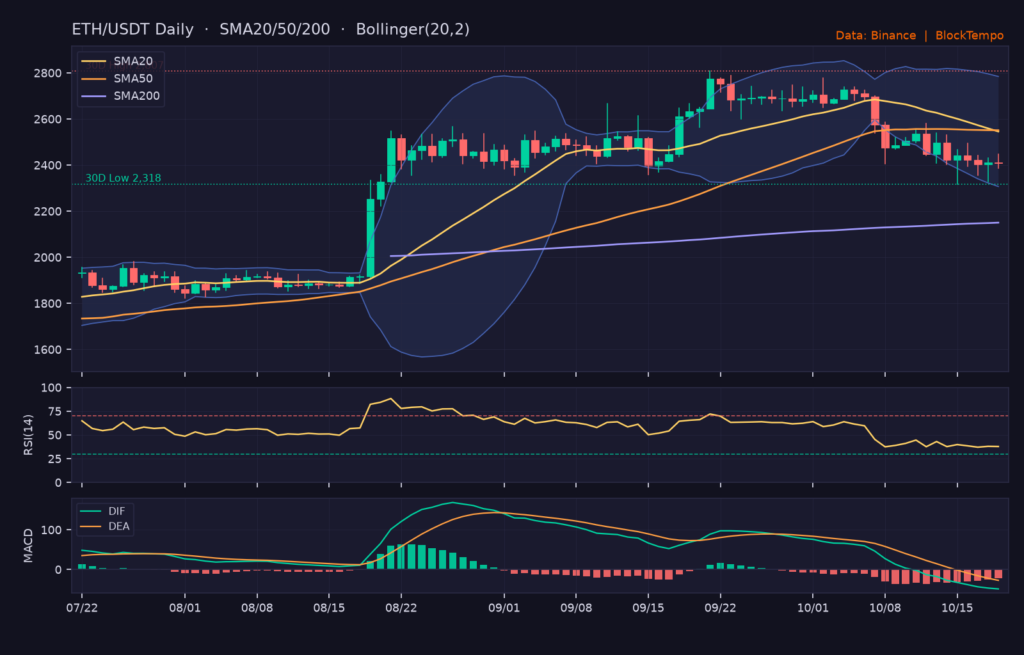Click the 08/01 date label

(185, 608)
